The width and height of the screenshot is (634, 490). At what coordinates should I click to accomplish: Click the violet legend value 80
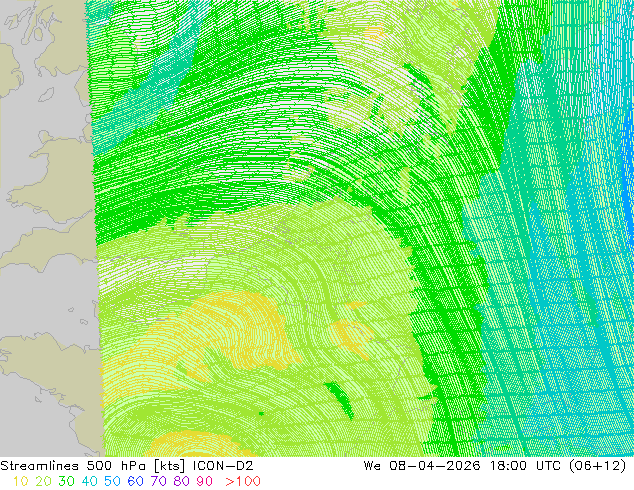[182, 482]
